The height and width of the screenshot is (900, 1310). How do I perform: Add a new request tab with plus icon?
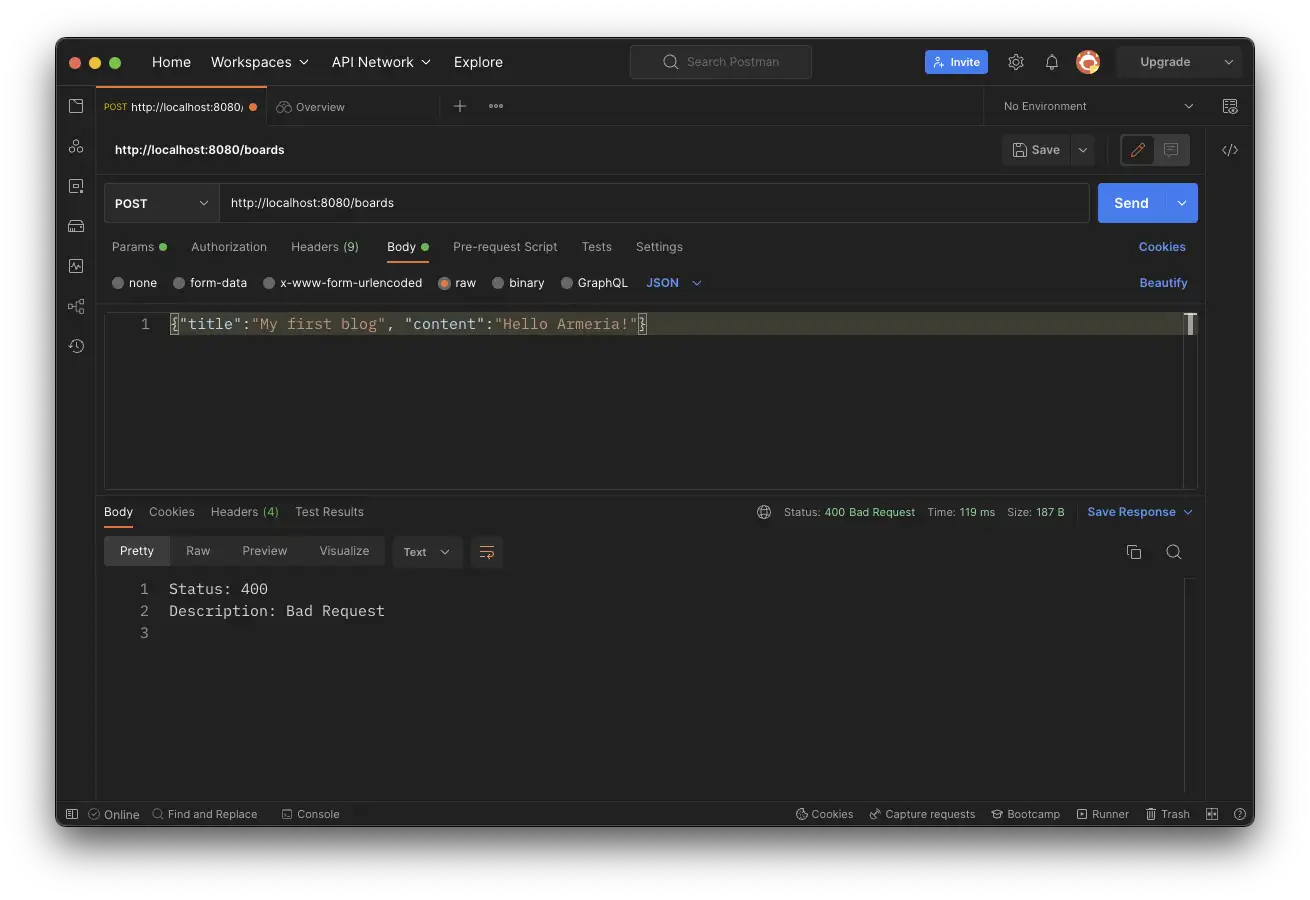pos(460,106)
